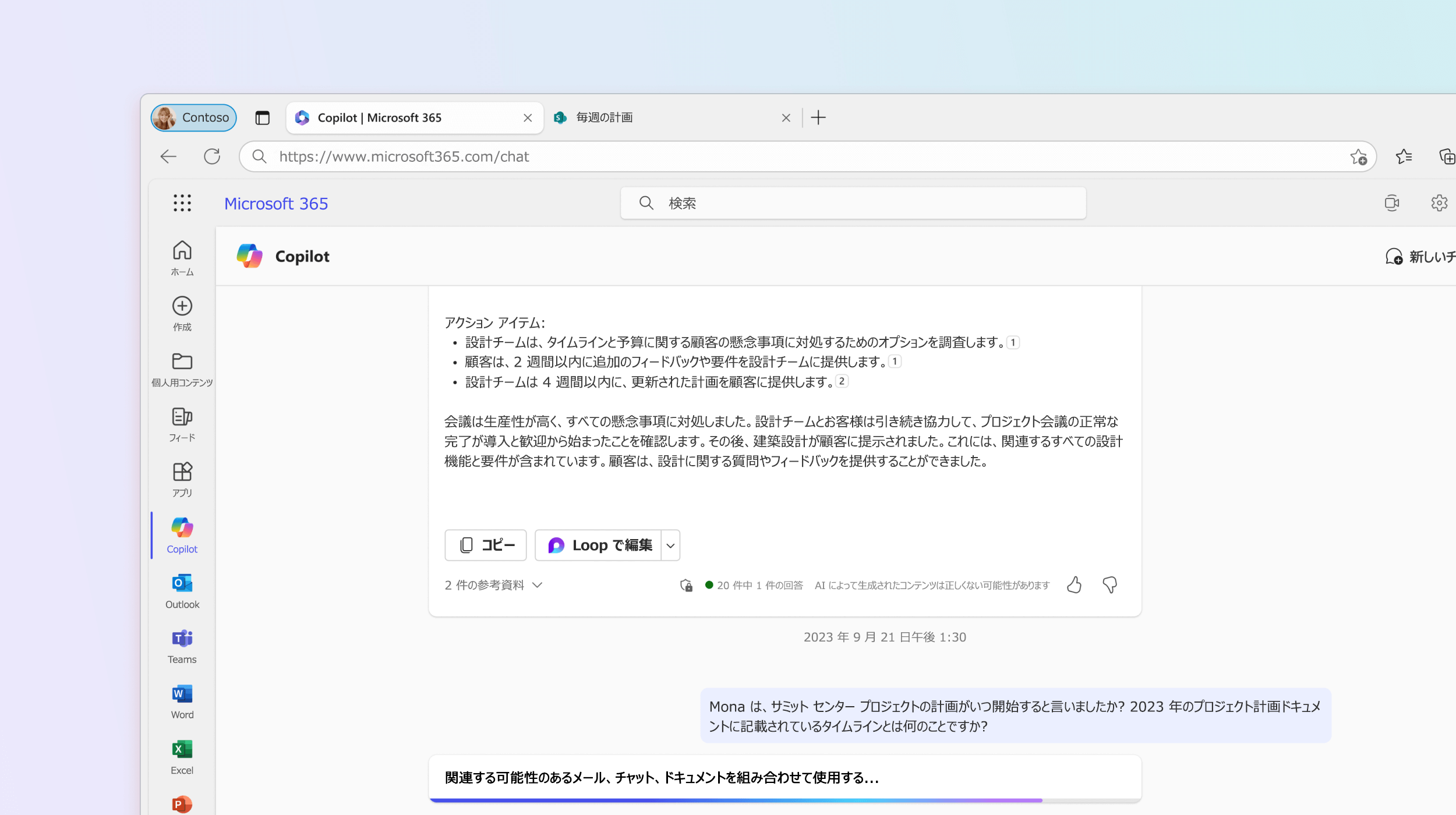
Task: Click the コピー button
Action: 486,545
